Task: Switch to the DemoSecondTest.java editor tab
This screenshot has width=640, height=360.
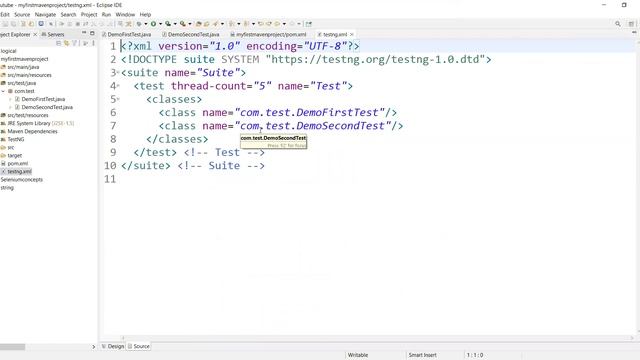Action: 191,34
